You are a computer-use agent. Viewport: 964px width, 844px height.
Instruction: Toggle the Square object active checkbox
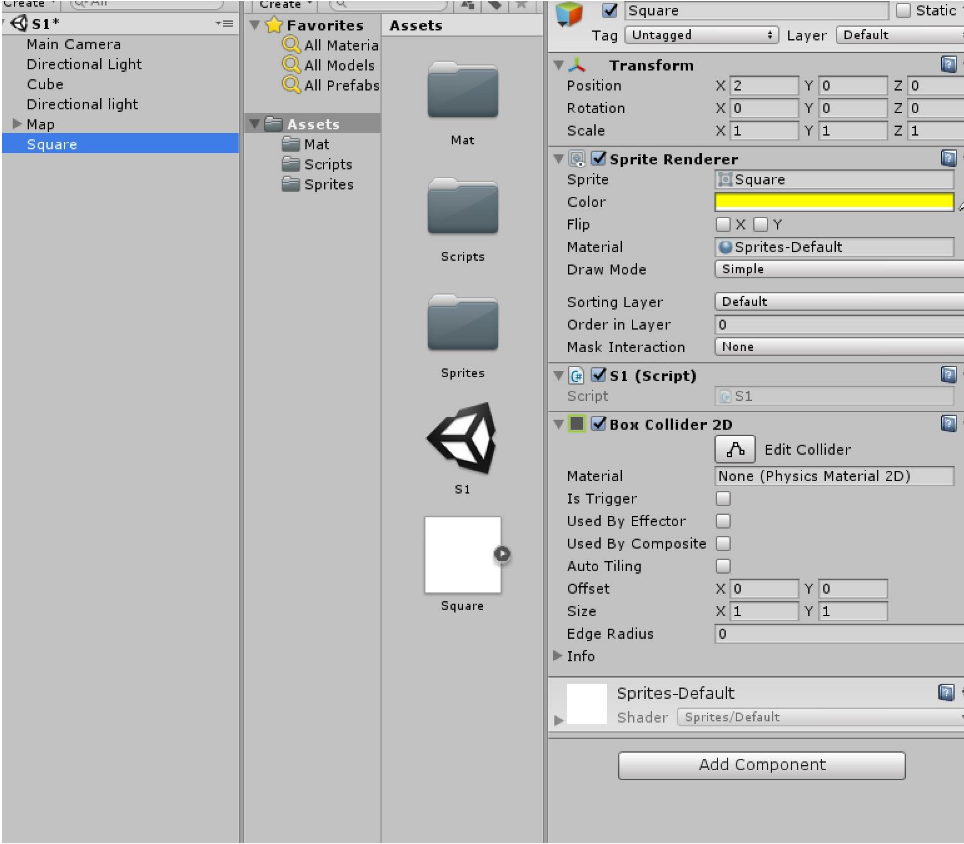609,10
